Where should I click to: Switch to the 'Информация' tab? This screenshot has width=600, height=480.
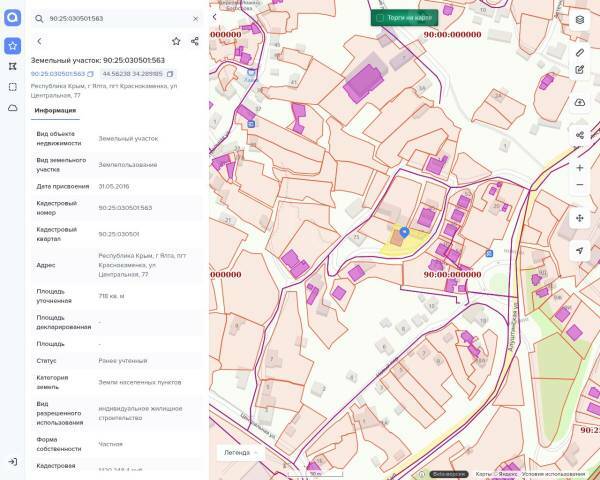click(55, 111)
